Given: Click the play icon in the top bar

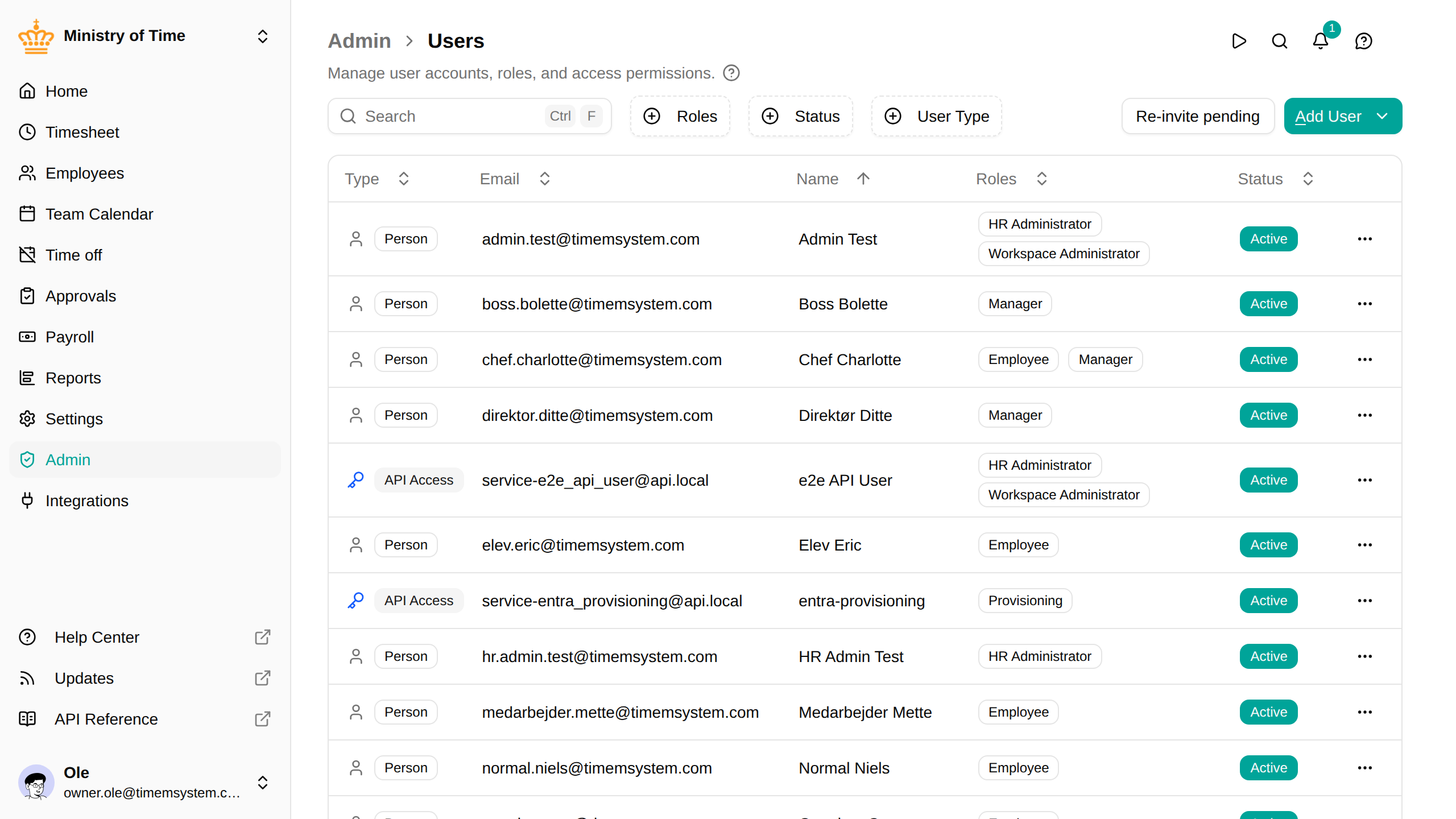Looking at the screenshot, I should click(x=1239, y=41).
